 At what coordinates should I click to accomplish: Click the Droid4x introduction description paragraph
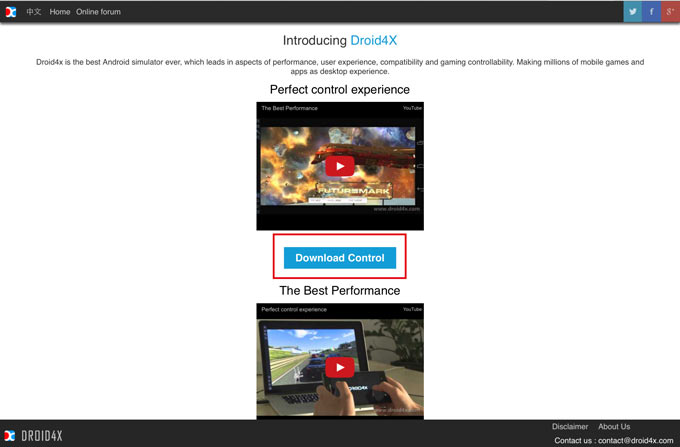pos(340,66)
